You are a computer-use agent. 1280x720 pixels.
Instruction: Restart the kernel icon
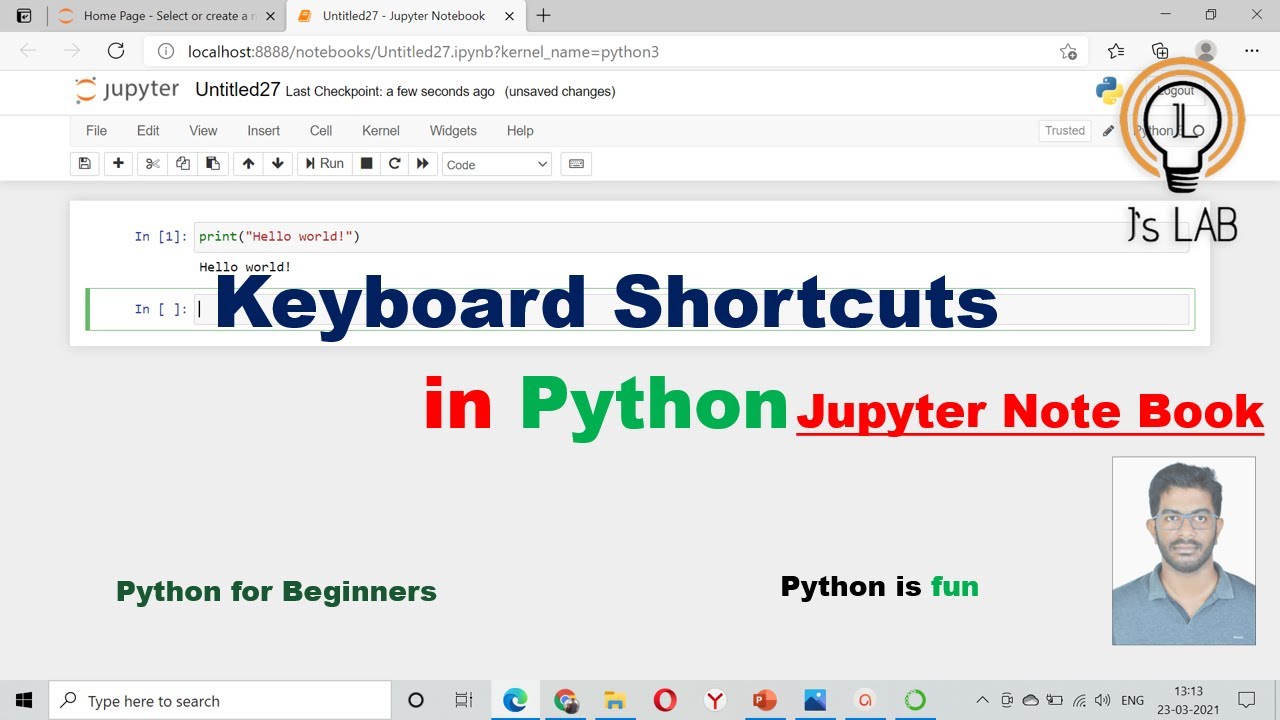click(x=395, y=164)
